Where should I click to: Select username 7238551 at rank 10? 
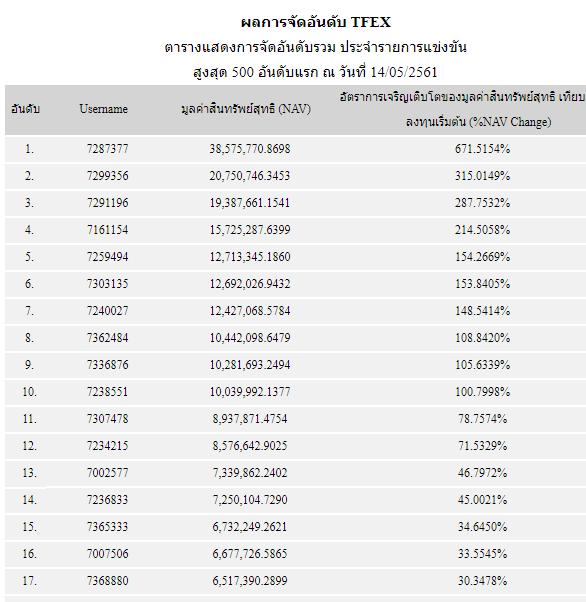[x=108, y=392]
